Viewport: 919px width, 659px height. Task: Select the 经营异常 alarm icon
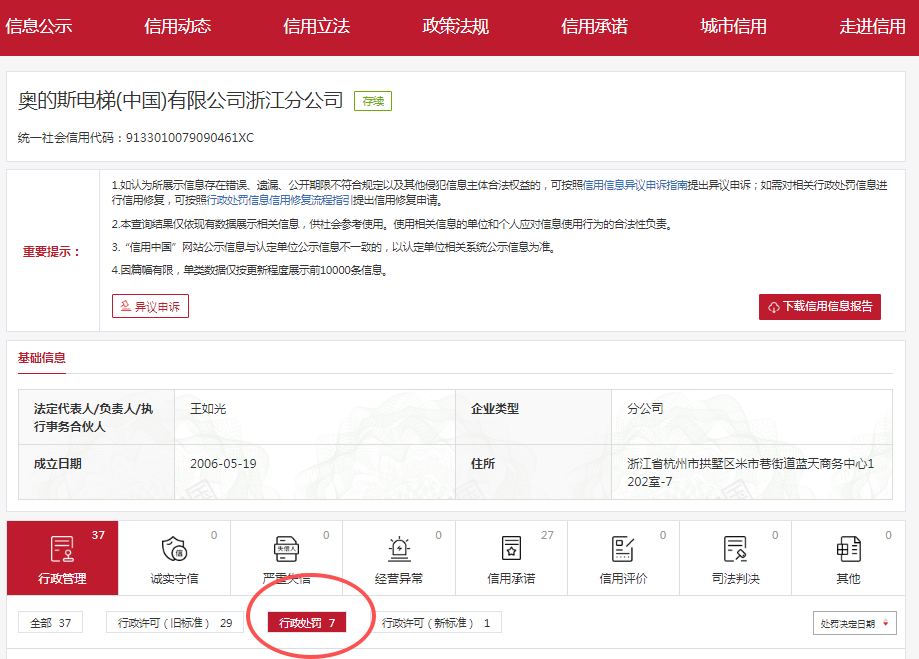click(x=398, y=549)
